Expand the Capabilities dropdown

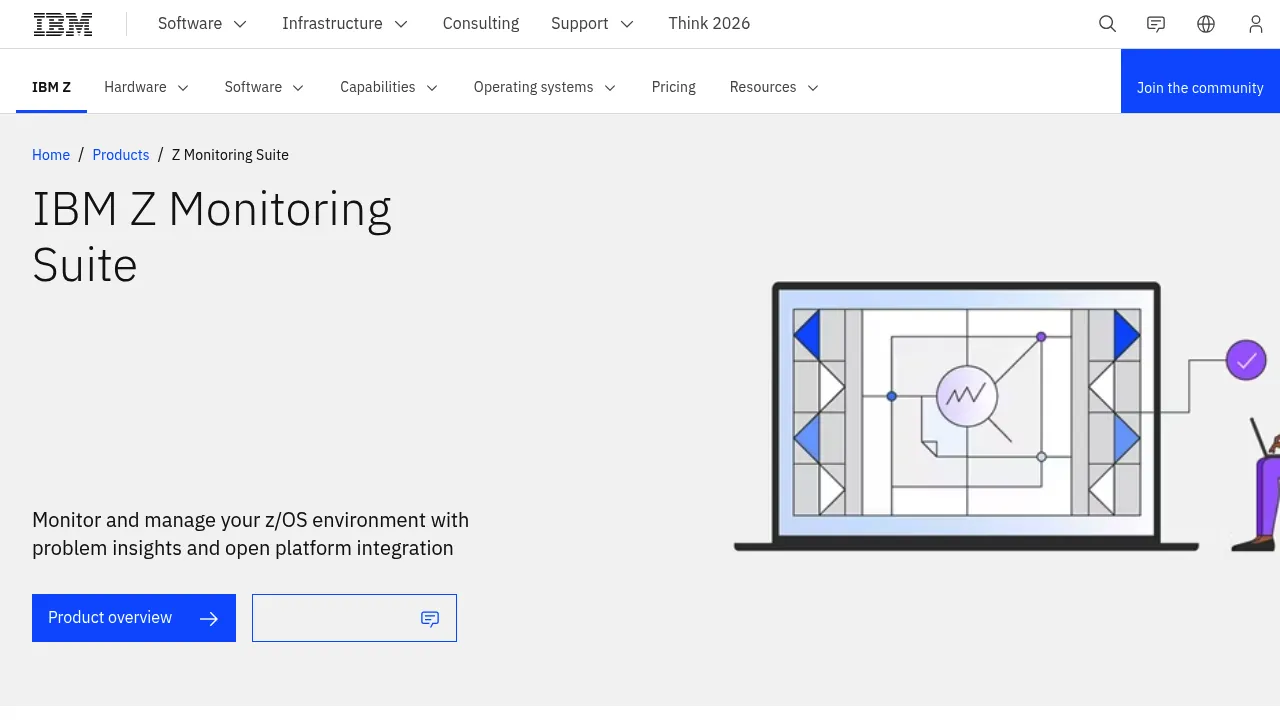(x=389, y=87)
